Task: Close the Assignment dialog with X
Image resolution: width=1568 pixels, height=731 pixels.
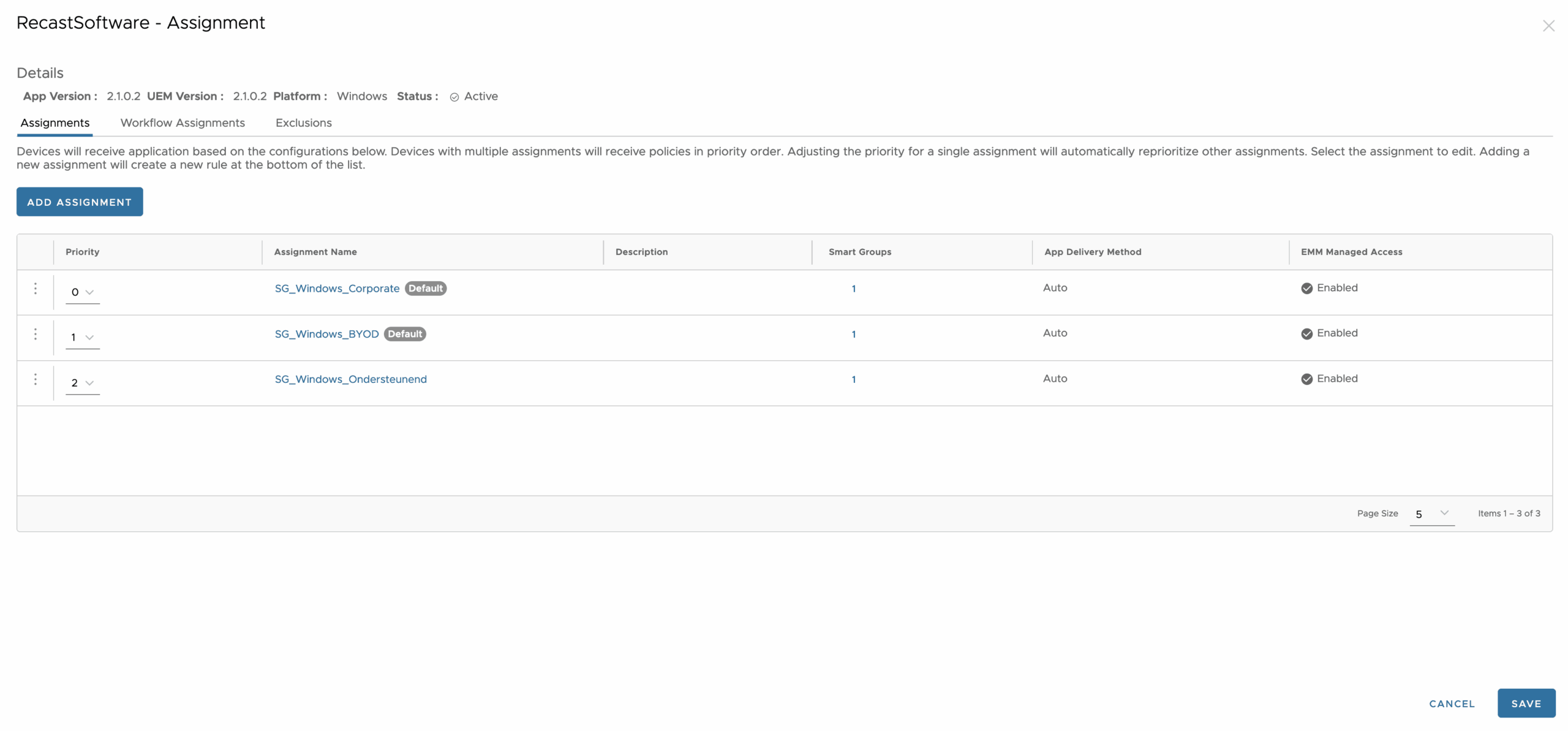Action: pyautogui.click(x=1548, y=26)
